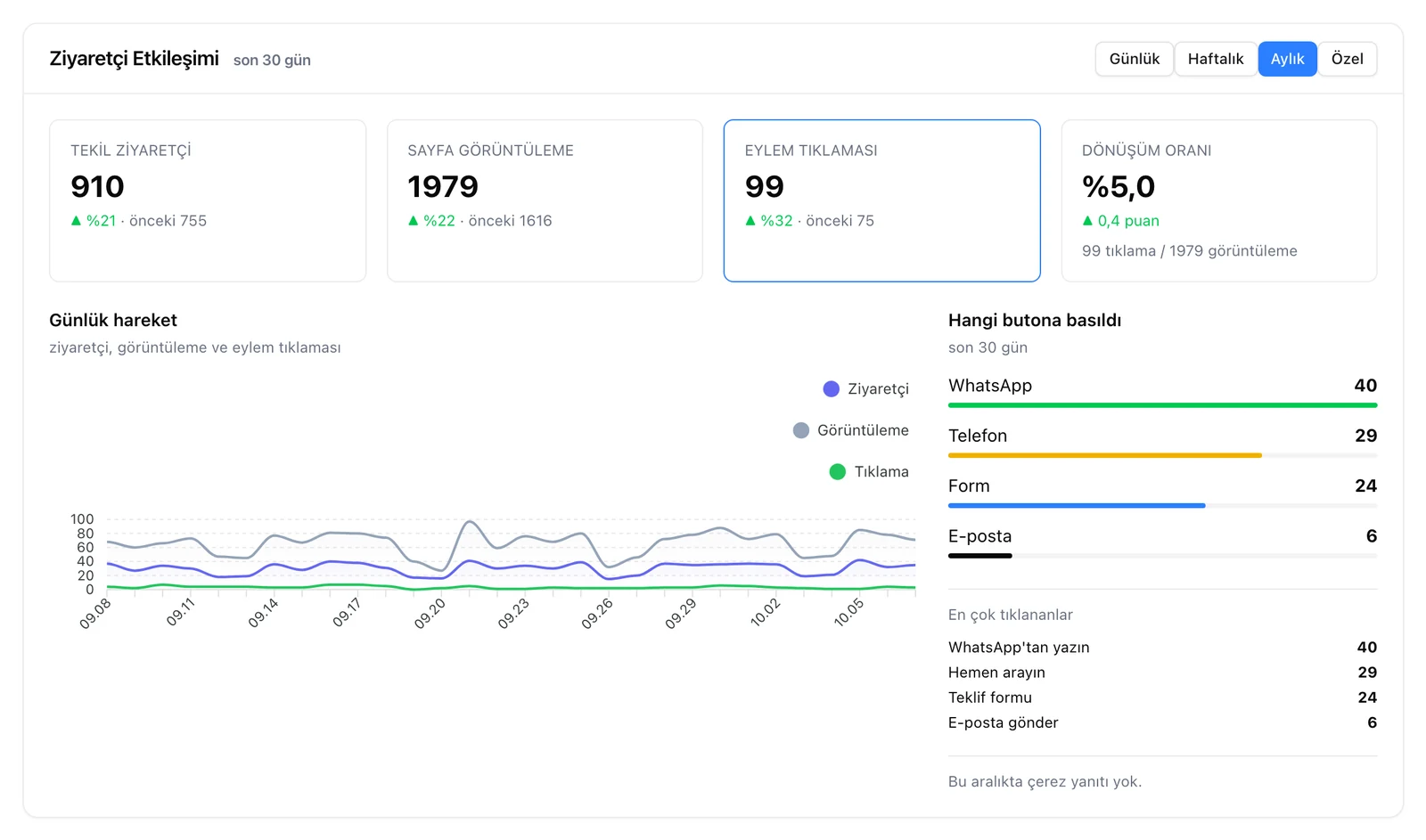1426x840 pixels.
Task: Select the Sayfa Görüntüleme metric card
Action: (545, 200)
